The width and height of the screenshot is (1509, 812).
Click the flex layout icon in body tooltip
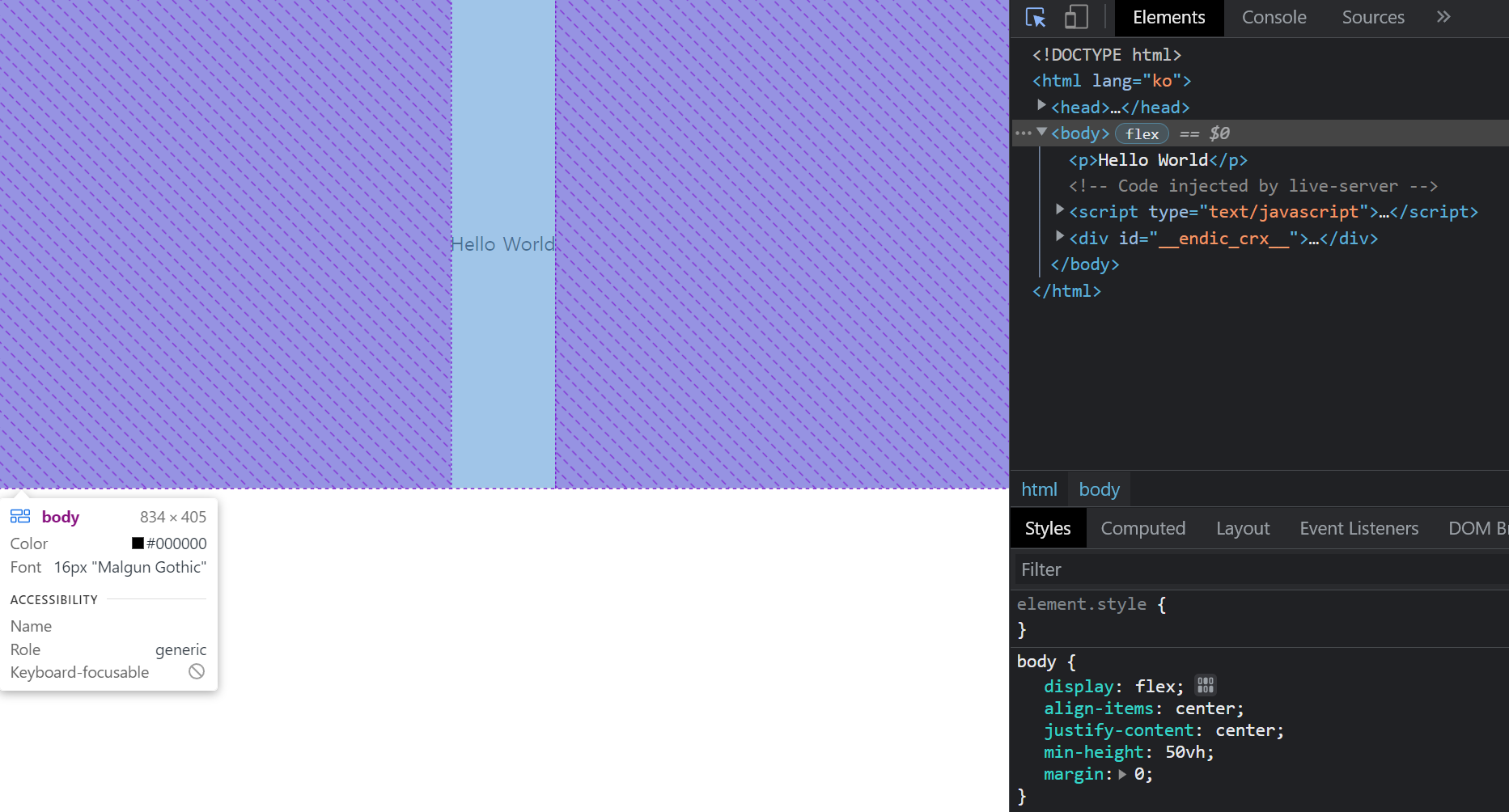(x=20, y=516)
